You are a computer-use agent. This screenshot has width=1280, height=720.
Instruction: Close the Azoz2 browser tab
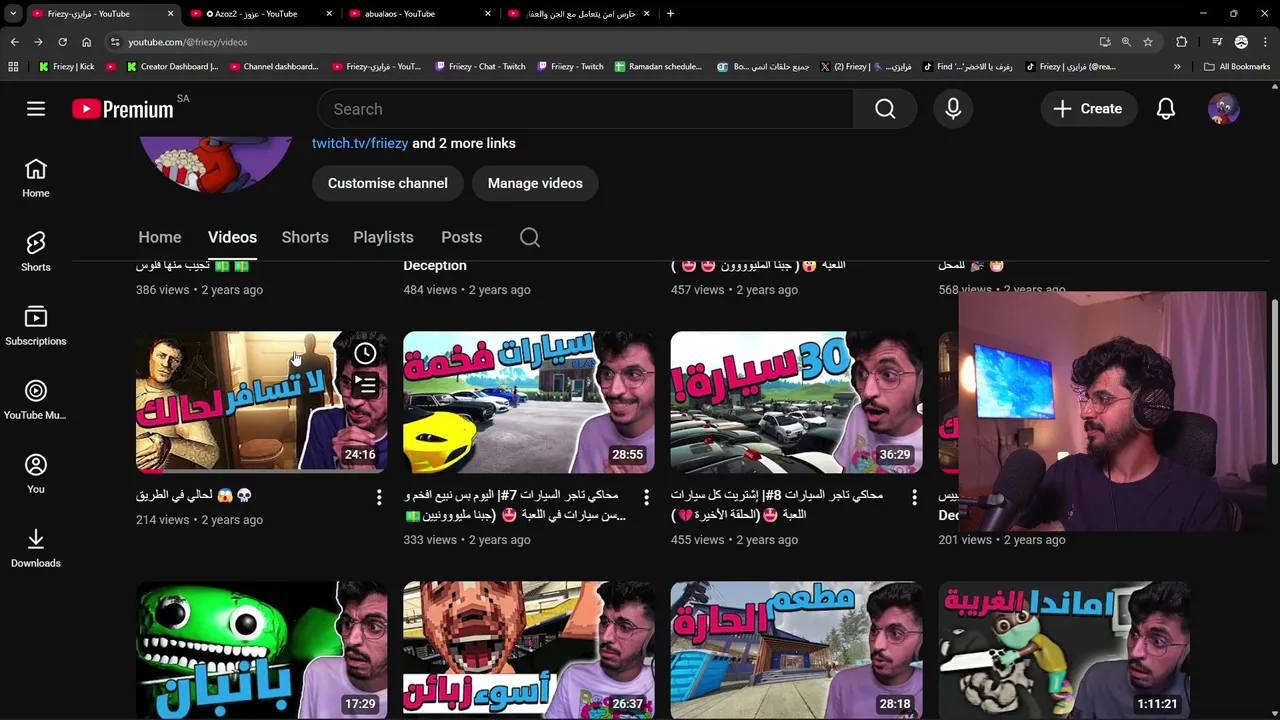(329, 14)
